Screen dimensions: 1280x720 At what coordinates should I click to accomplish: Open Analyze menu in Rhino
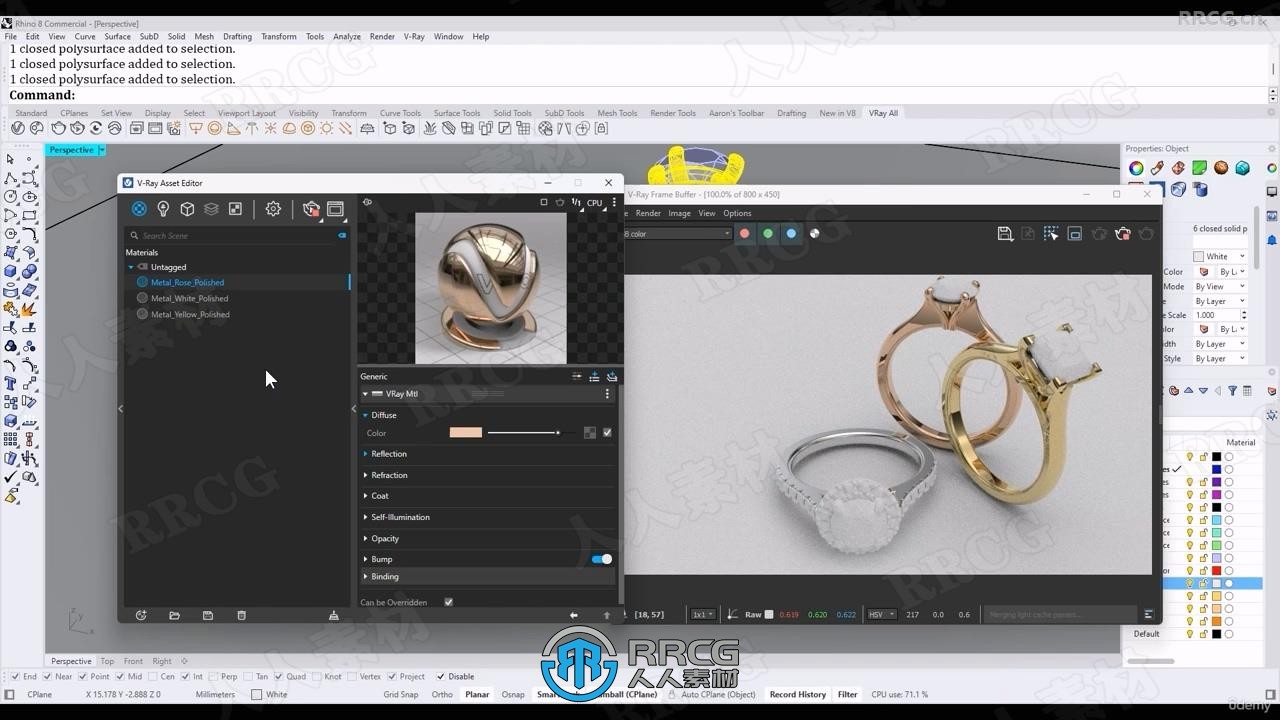[347, 36]
